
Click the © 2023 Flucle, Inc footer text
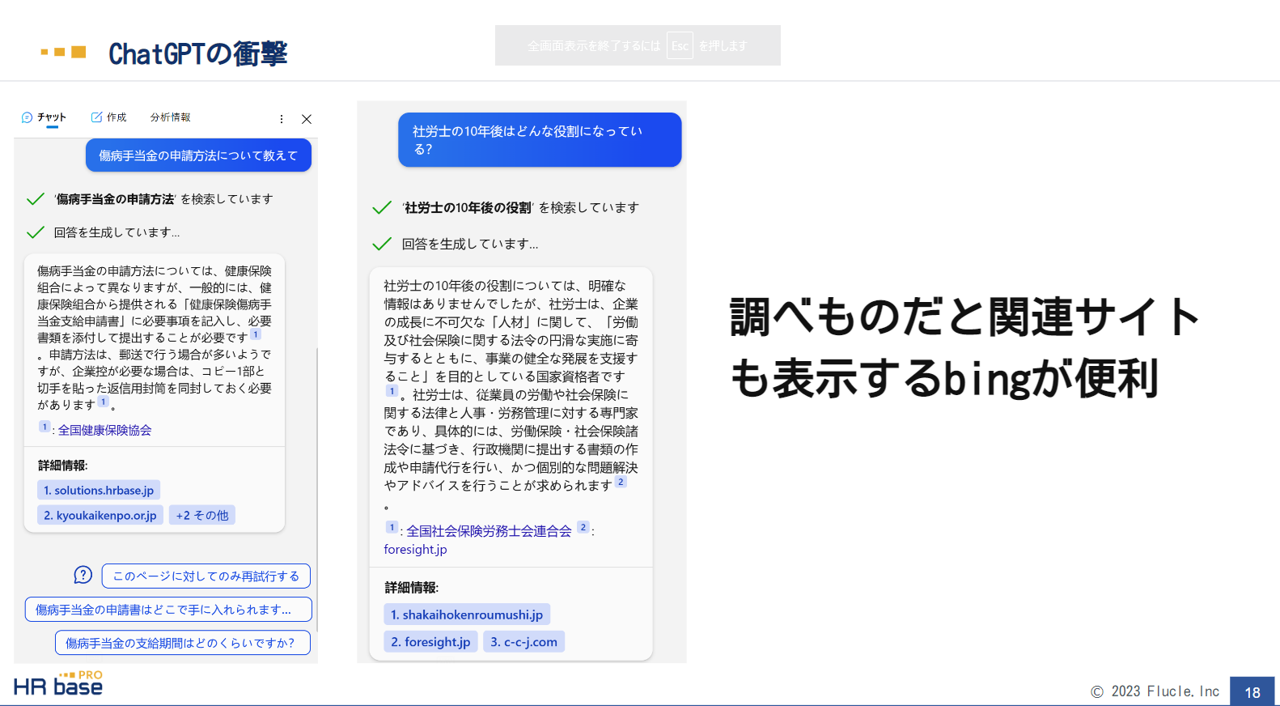1155,691
